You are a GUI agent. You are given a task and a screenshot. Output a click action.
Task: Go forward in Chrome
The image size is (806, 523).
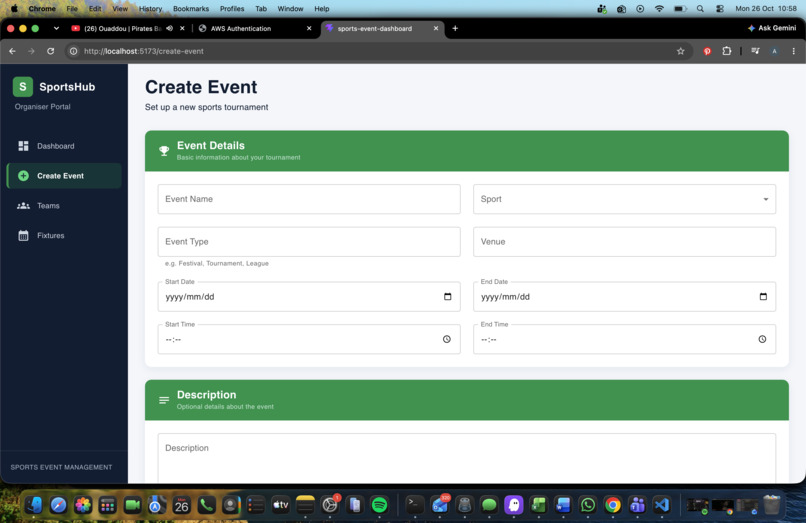tap(31, 51)
